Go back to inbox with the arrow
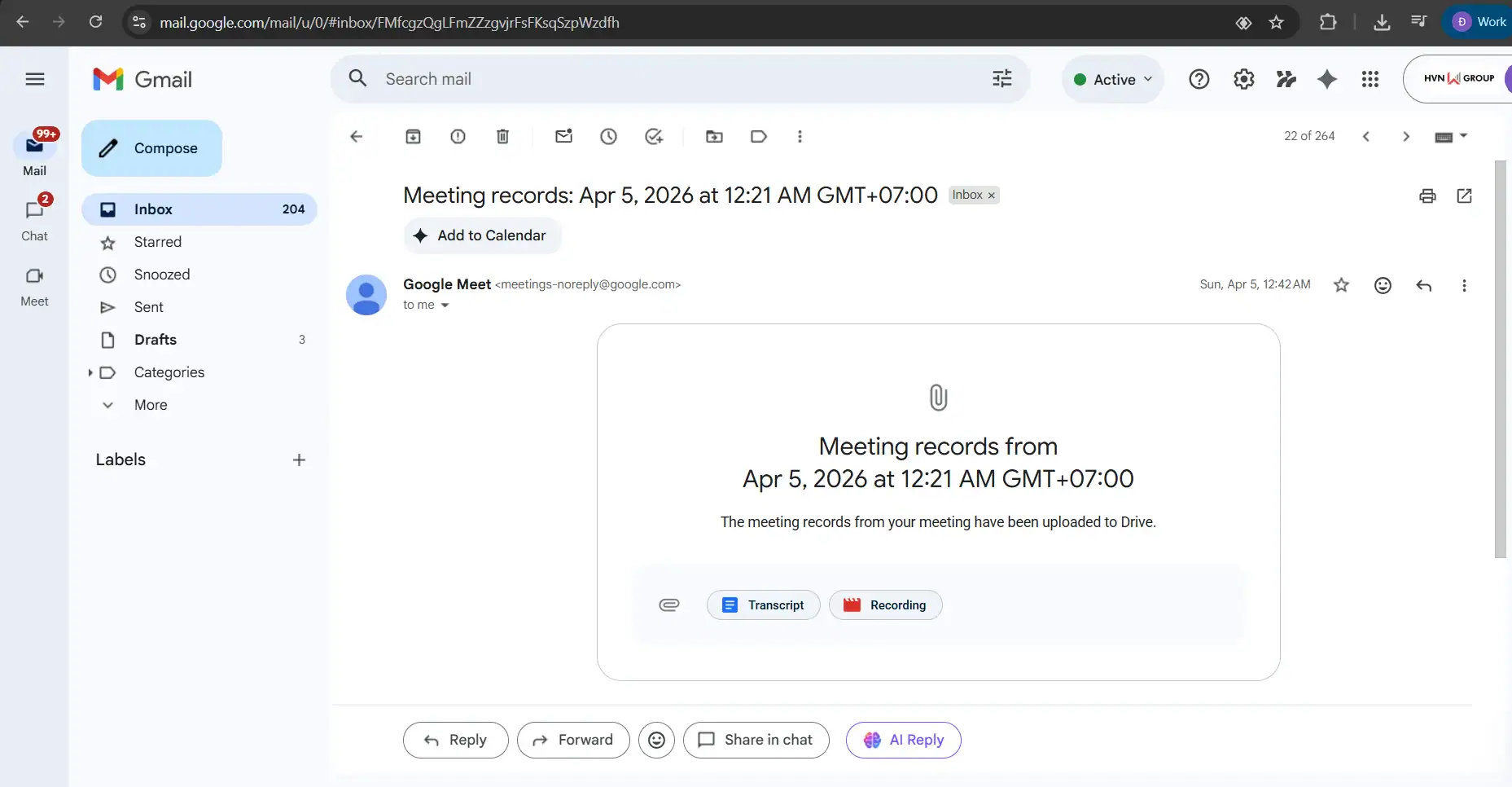 coord(356,137)
